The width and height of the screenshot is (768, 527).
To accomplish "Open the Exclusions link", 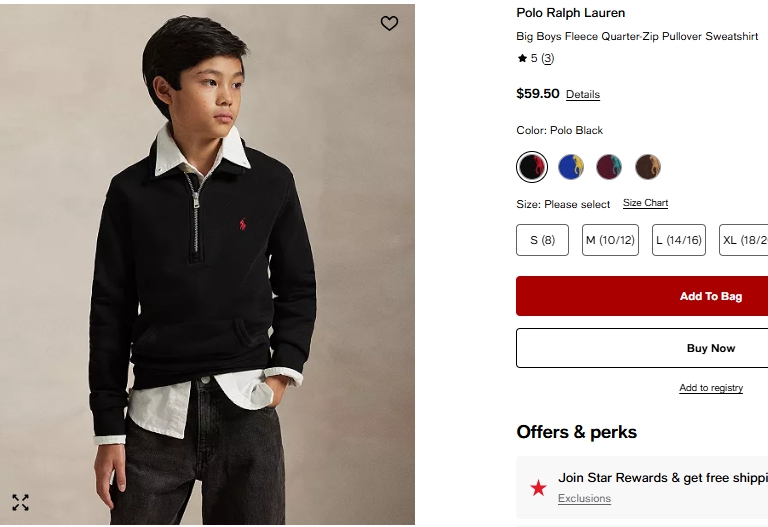I will (x=584, y=498).
